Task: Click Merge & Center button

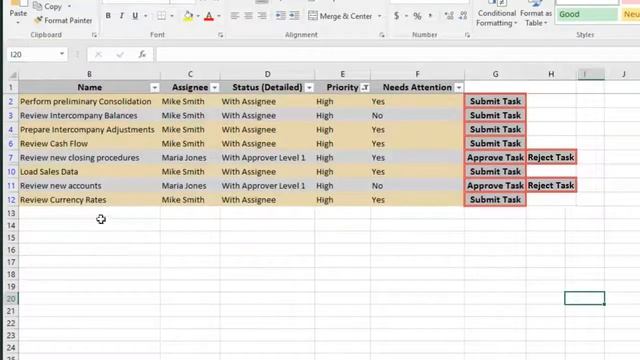Action: click(340, 16)
